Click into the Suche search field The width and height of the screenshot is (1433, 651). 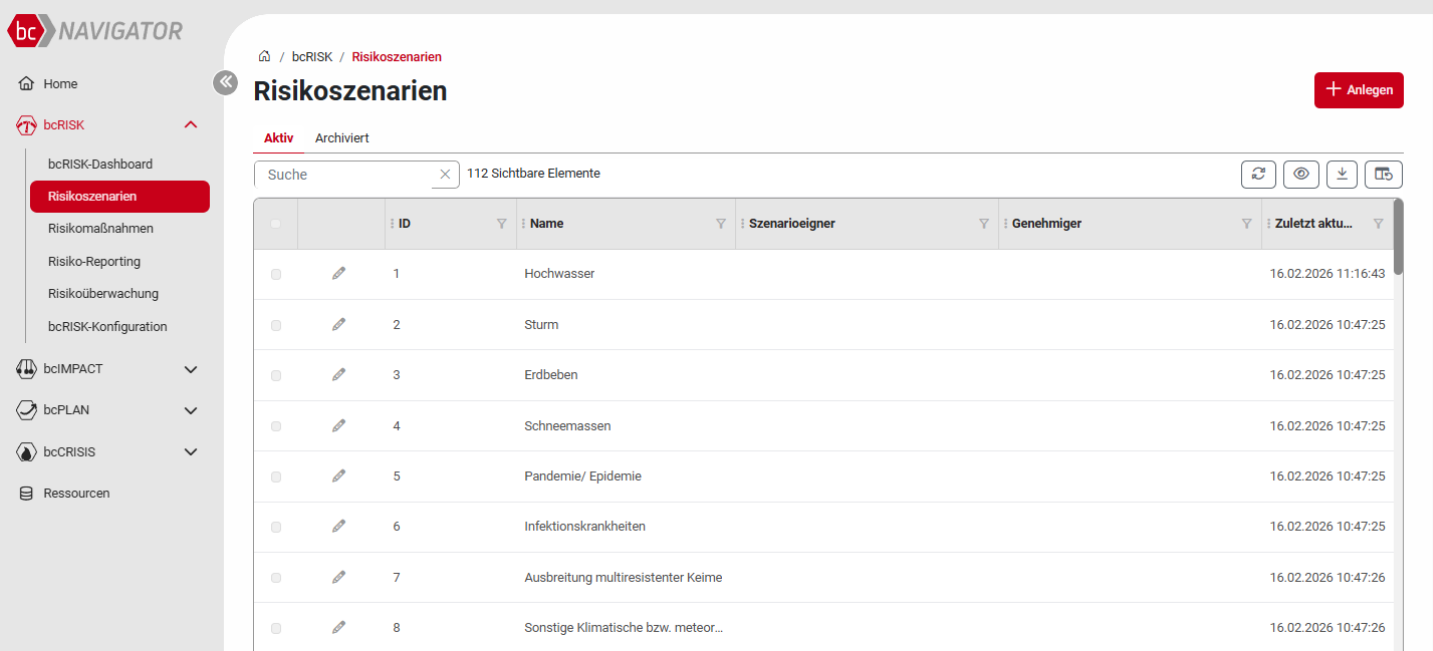348,174
